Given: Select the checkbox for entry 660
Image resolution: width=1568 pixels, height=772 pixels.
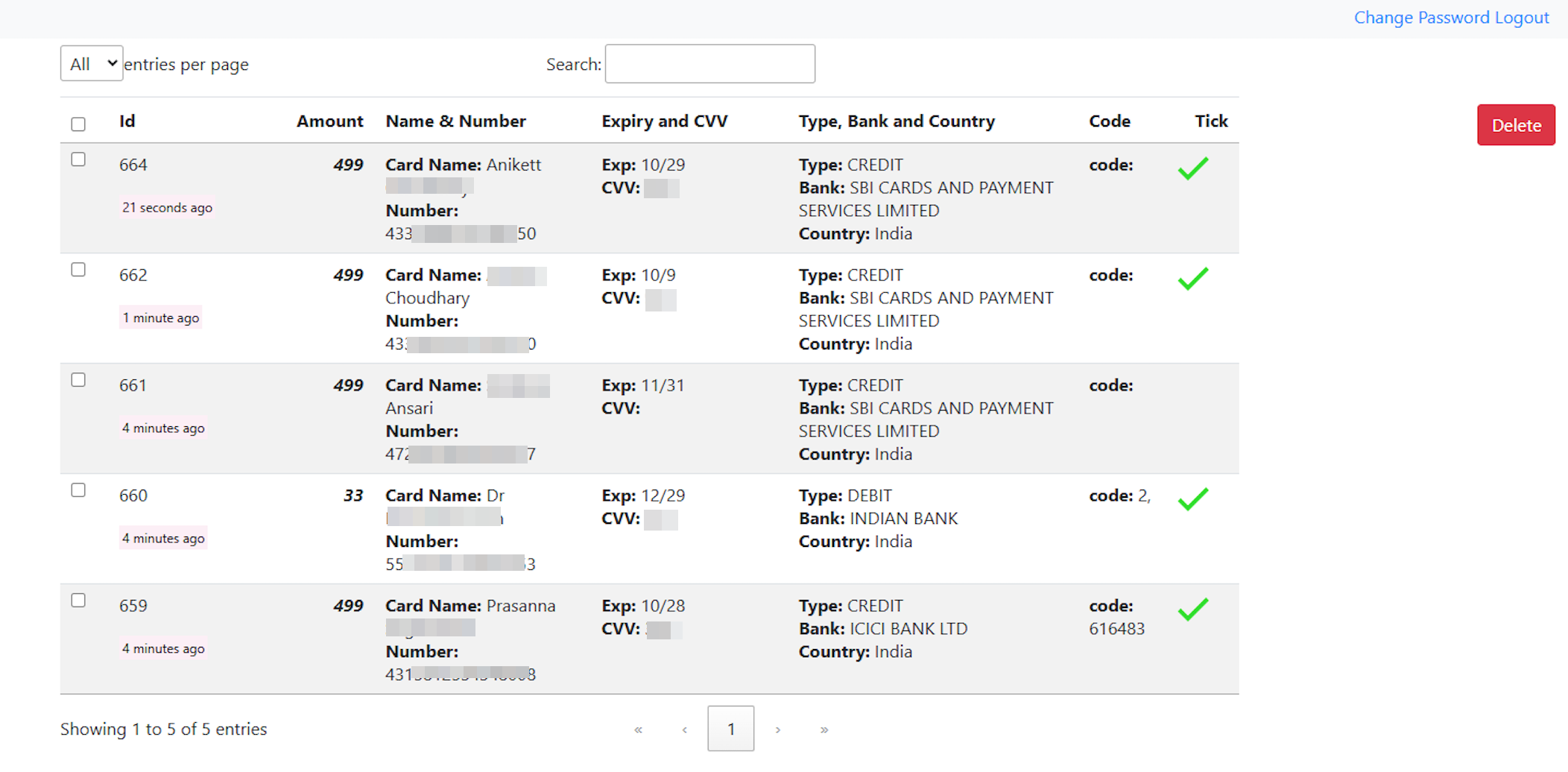Looking at the screenshot, I should coord(78,490).
